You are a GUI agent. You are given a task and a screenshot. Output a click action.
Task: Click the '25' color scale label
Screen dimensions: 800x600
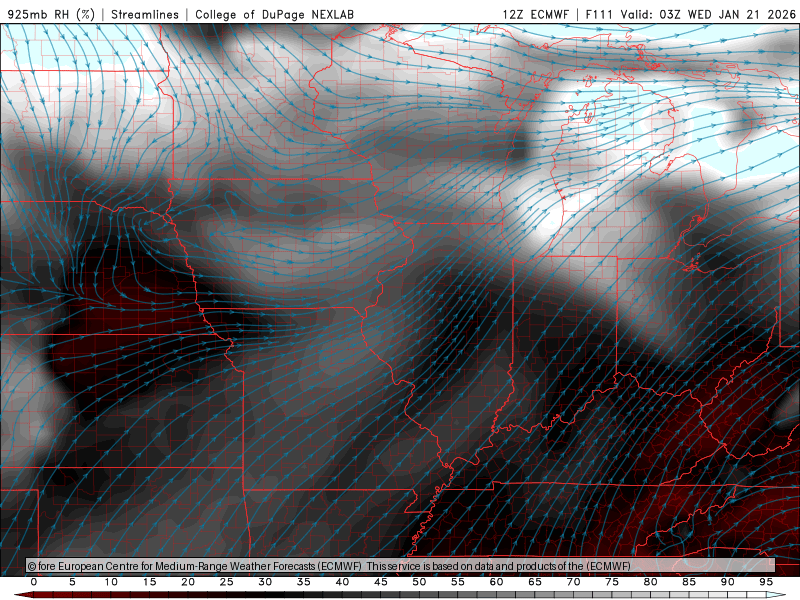click(x=227, y=582)
